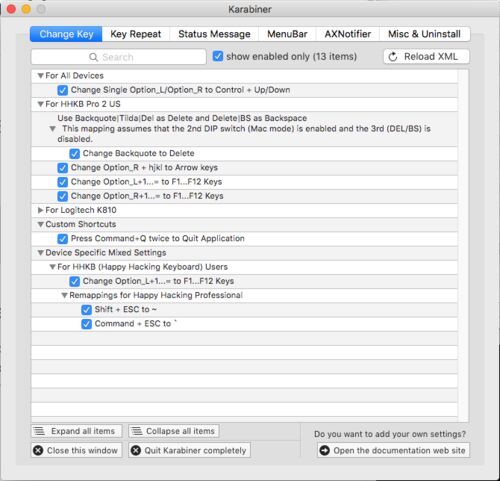
Task: Click the Expand all items list icon
Action: (x=39, y=431)
